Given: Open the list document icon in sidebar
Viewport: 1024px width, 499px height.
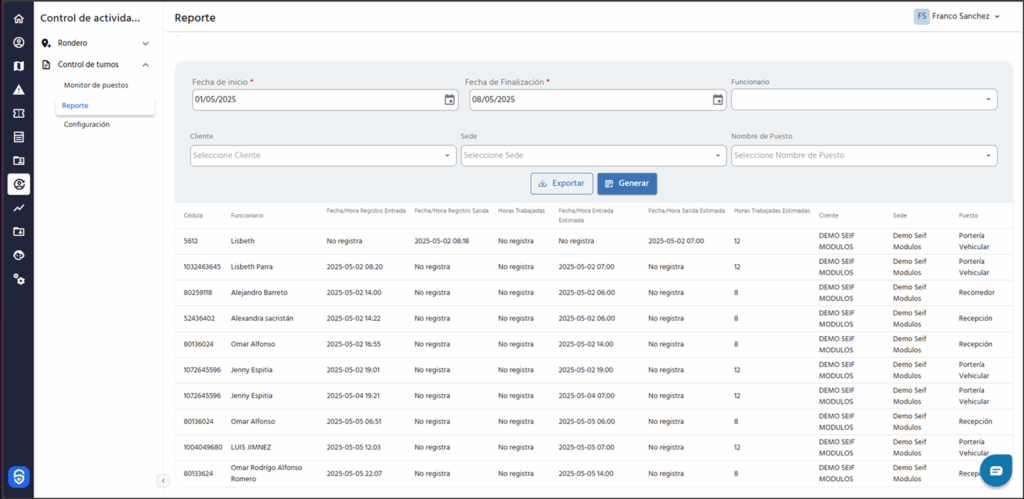Looking at the screenshot, I should point(18,137).
